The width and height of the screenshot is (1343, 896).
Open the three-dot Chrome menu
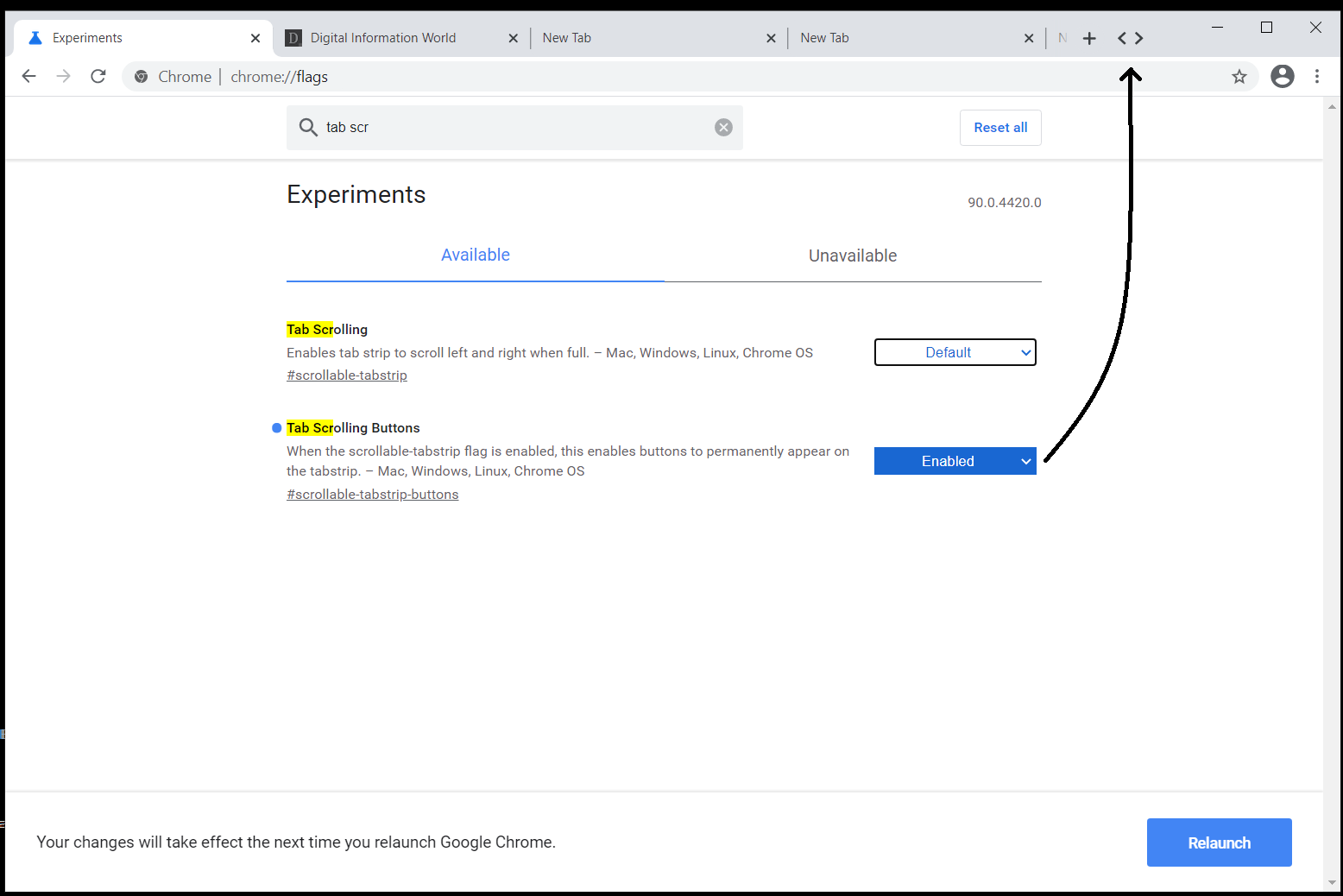point(1317,76)
